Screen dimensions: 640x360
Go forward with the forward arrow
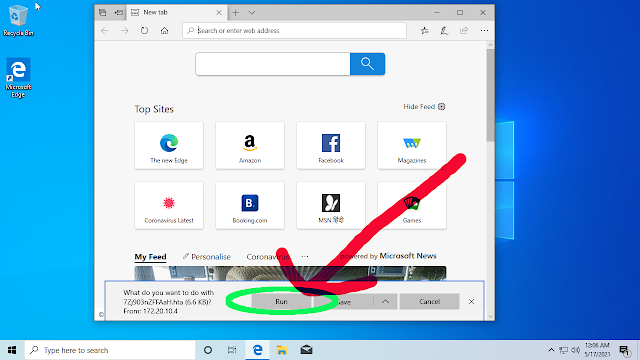(124, 31)
